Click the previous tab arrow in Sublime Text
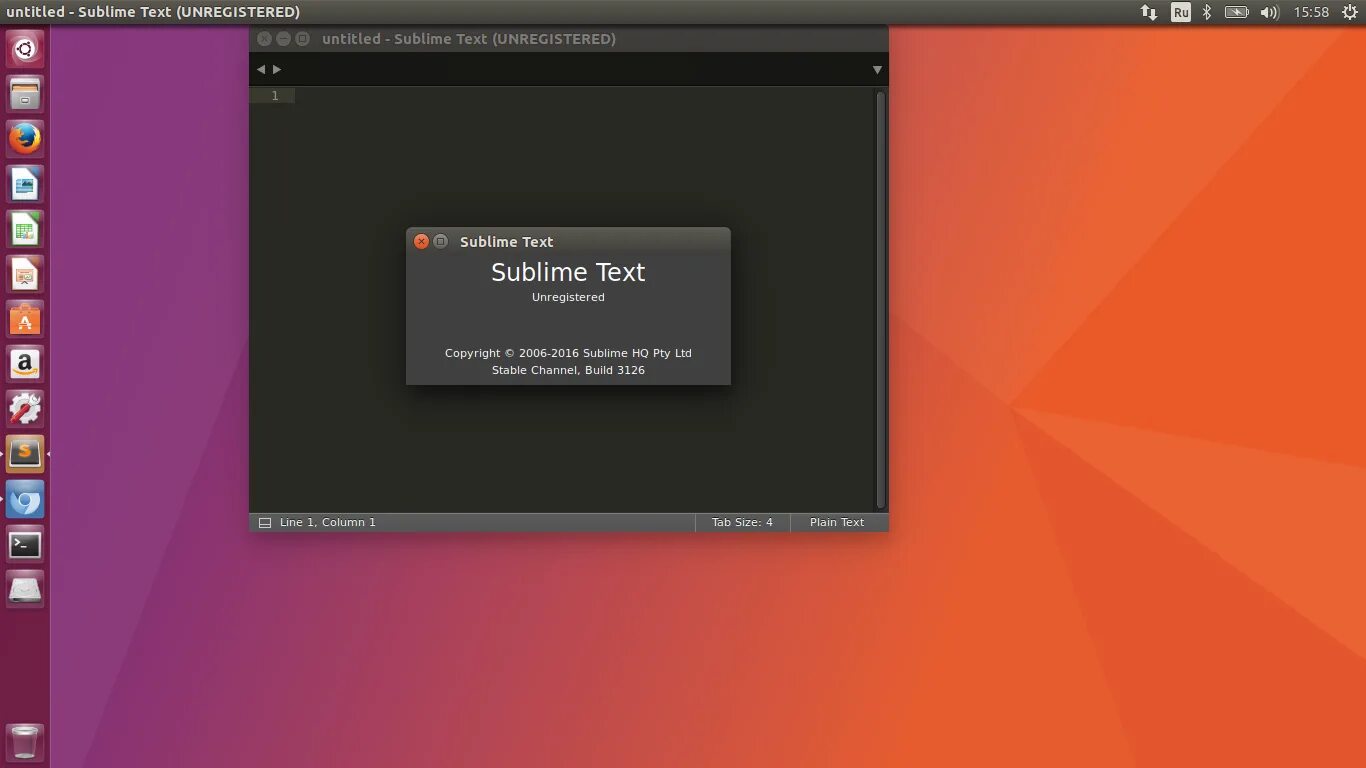The height and width of the screenshot is (768, 1366). [261, 69]
